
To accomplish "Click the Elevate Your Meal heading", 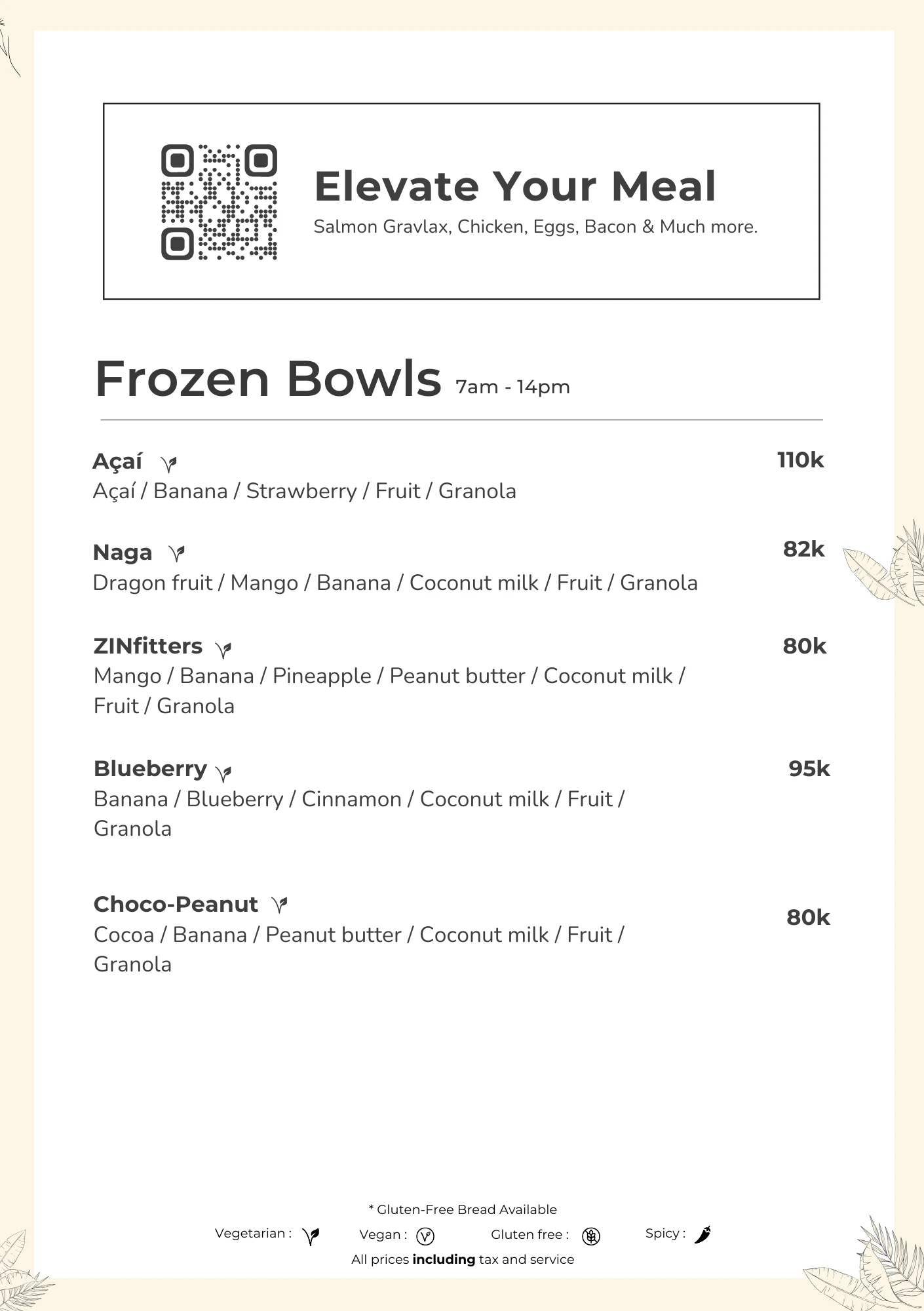I will tap(515, 186).
